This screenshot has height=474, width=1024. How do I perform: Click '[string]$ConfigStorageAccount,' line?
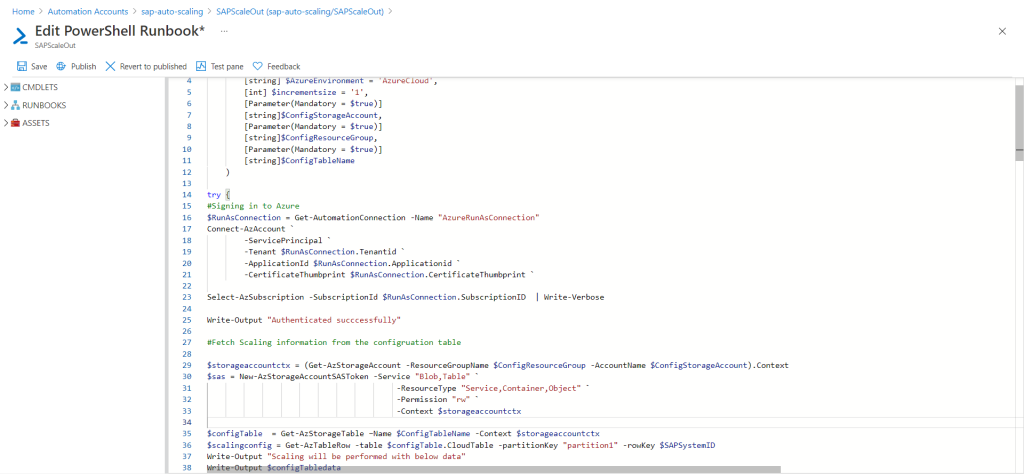313,115
